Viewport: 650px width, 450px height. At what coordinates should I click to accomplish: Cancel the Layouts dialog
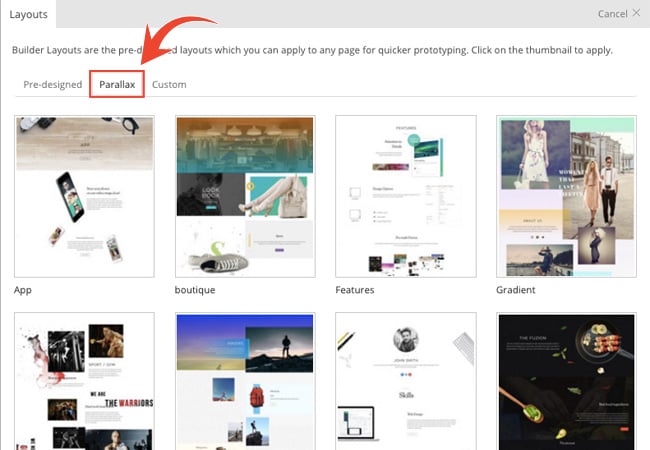tap(619, 14)
